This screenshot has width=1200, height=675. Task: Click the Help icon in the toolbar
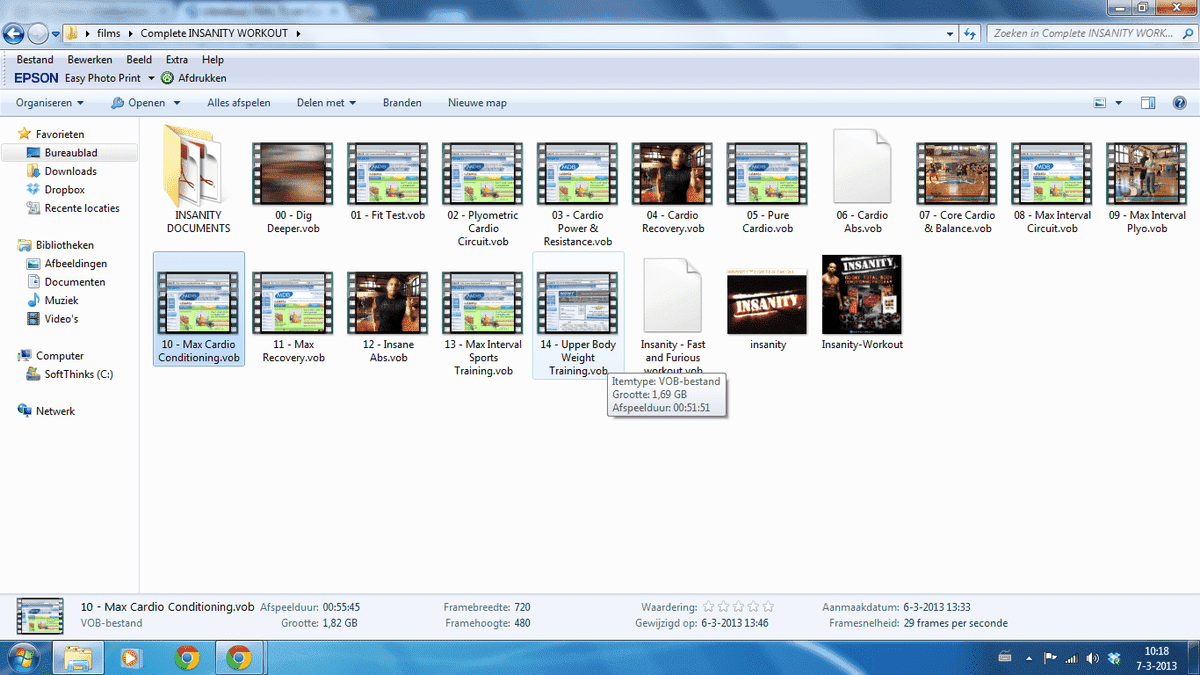(1179, 103)
